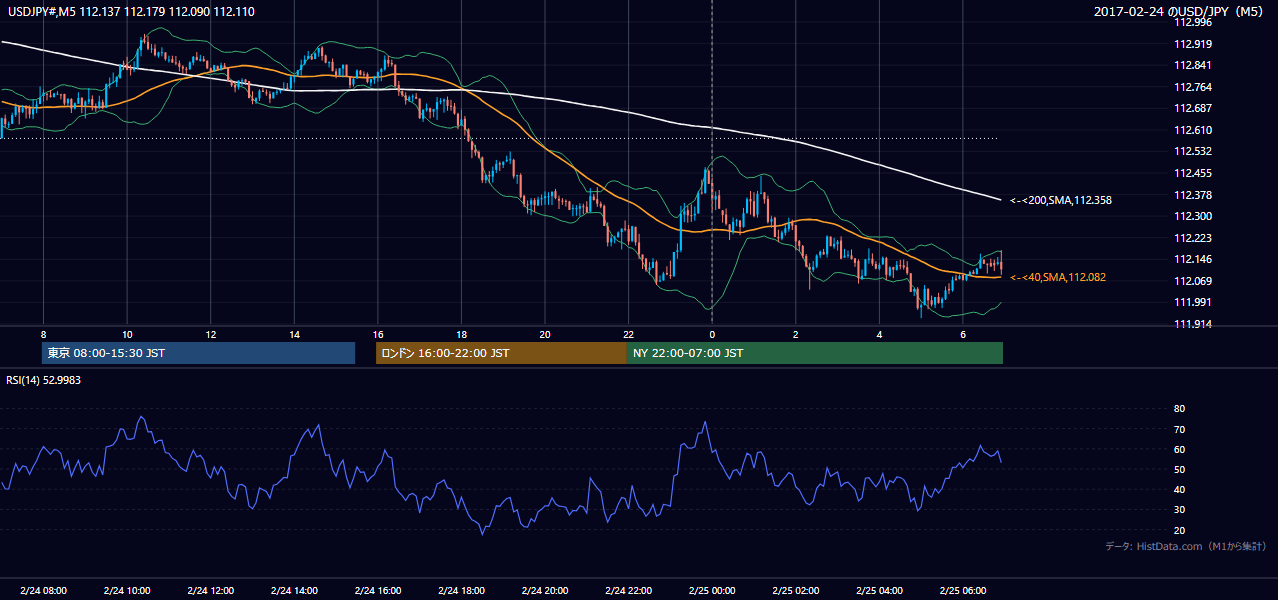Viewport: 1278px width, 600px height.
Task: Click price level 112.223 on the axis
Action: (1192, 238)
